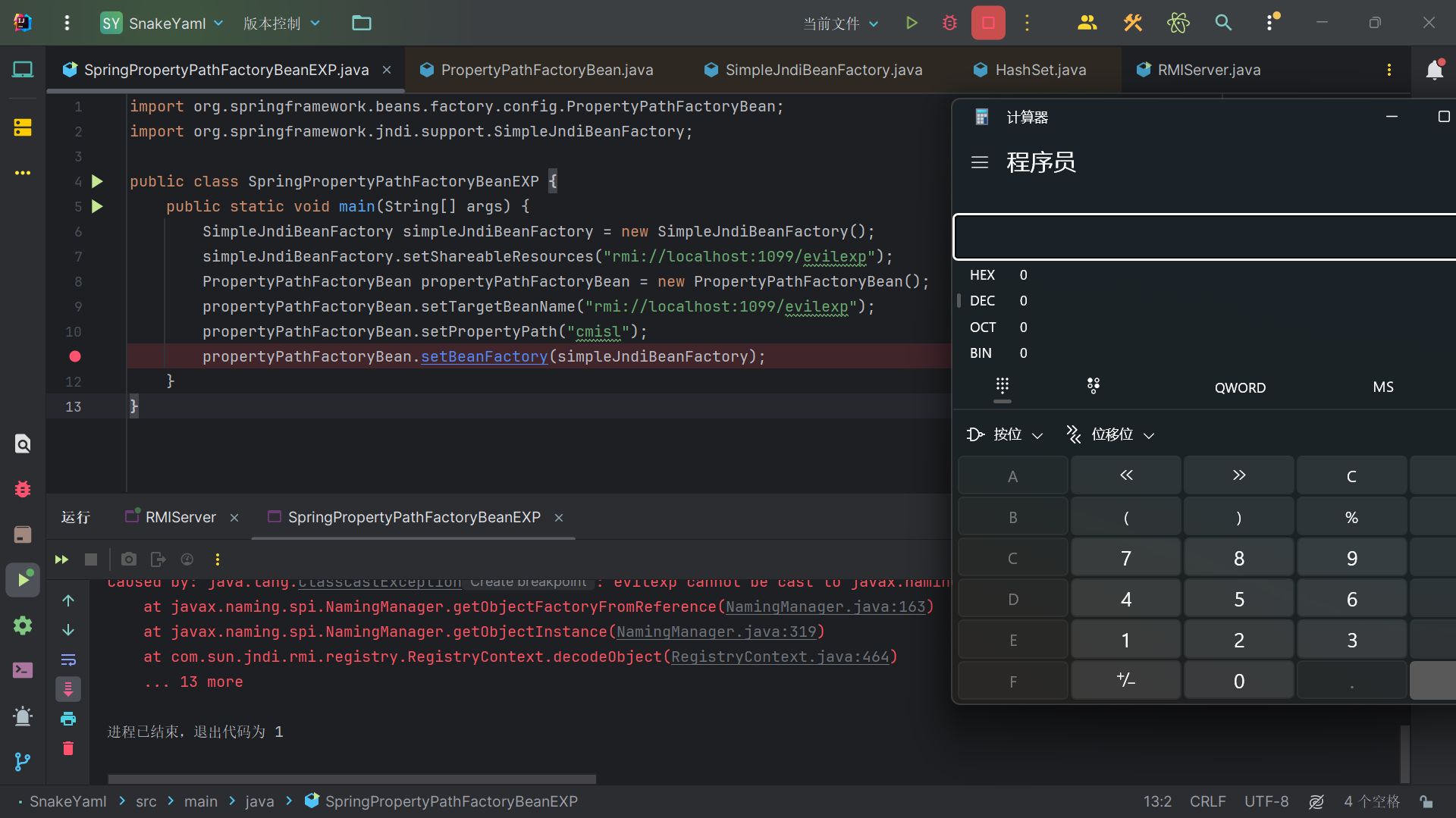Switch to the SimpleJndiBeanFactory.java tab
The height and width of the screenshot is (818, 1456).
(x=813, y=70)
